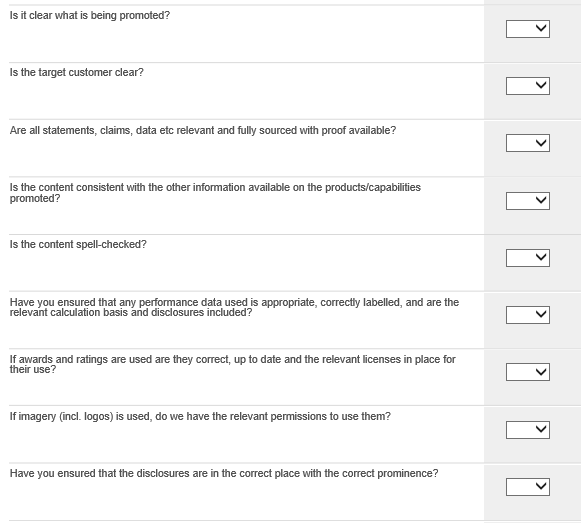
Task: Click the 'Is the content spell-checked?' label
Action: point(78,245)
